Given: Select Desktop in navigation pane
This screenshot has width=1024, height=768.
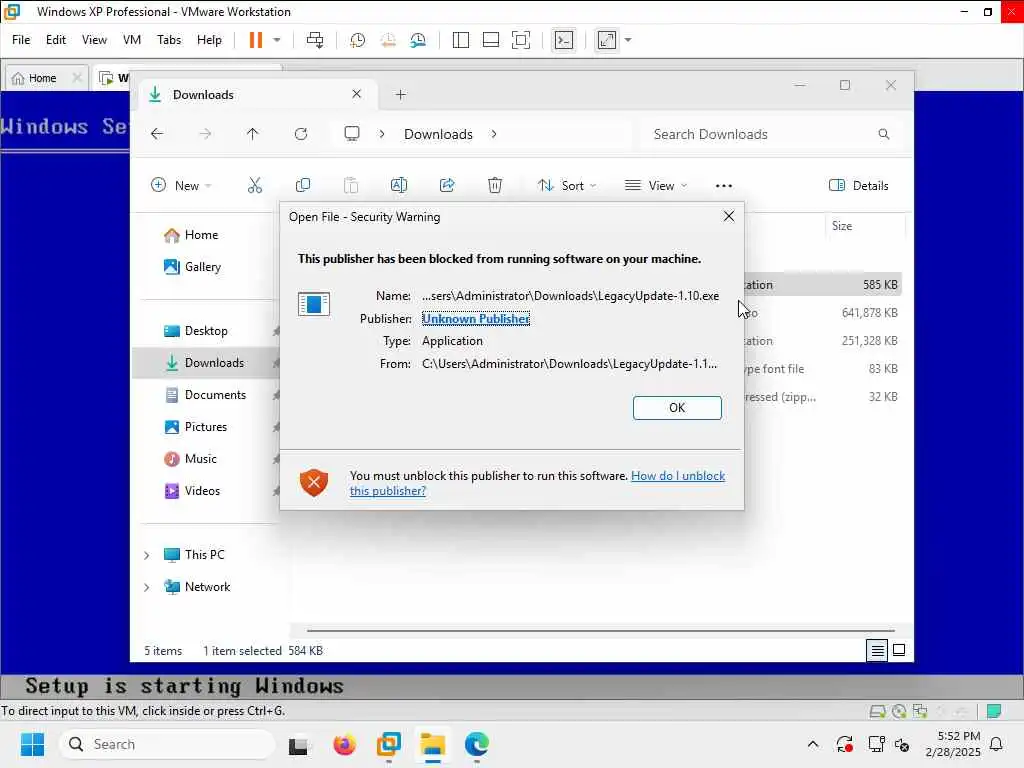Looking at the screenshot, I should pyautogui.click(x=206, y=330).
